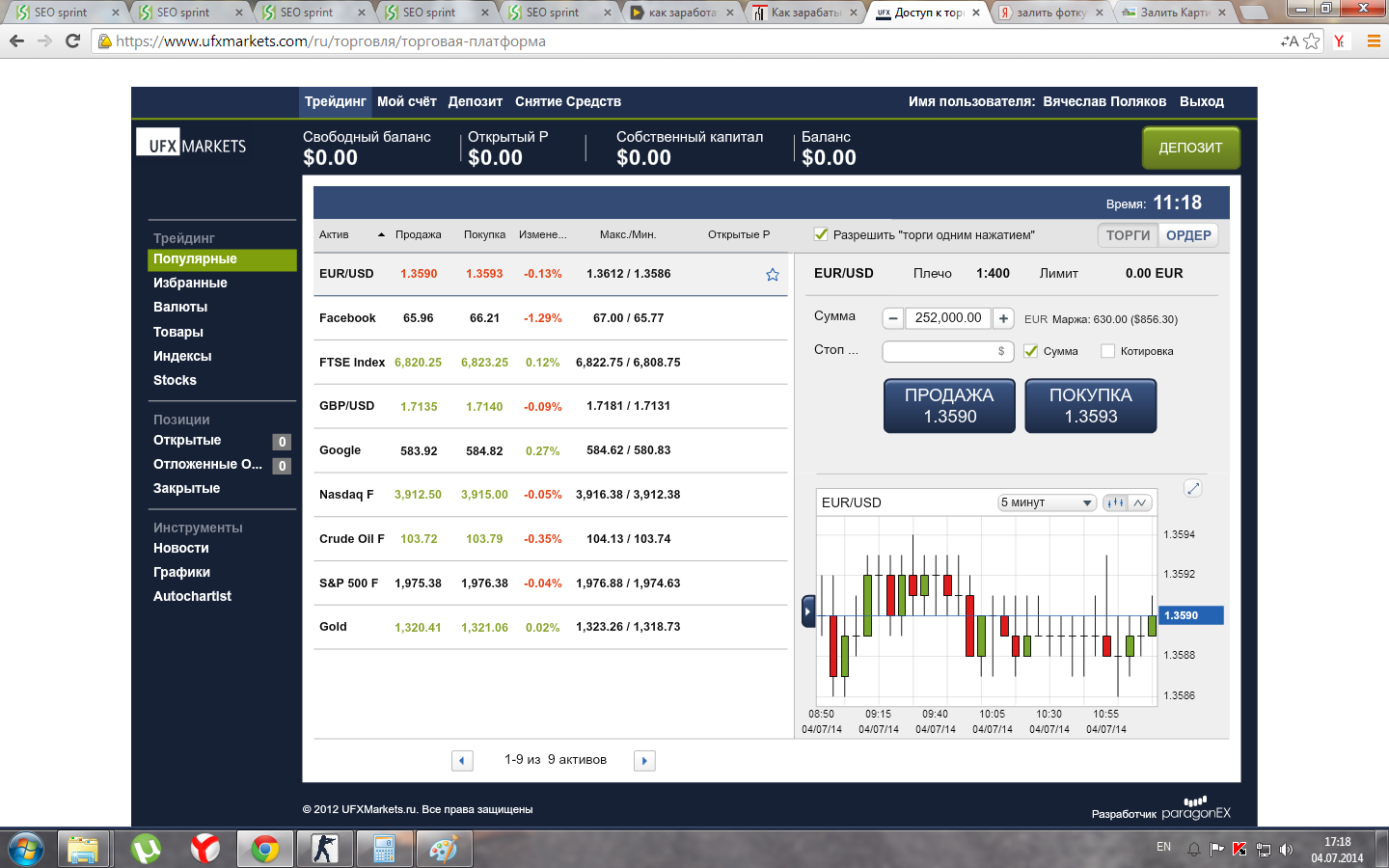Open Открытые positions in sidebar

(187, 440)
